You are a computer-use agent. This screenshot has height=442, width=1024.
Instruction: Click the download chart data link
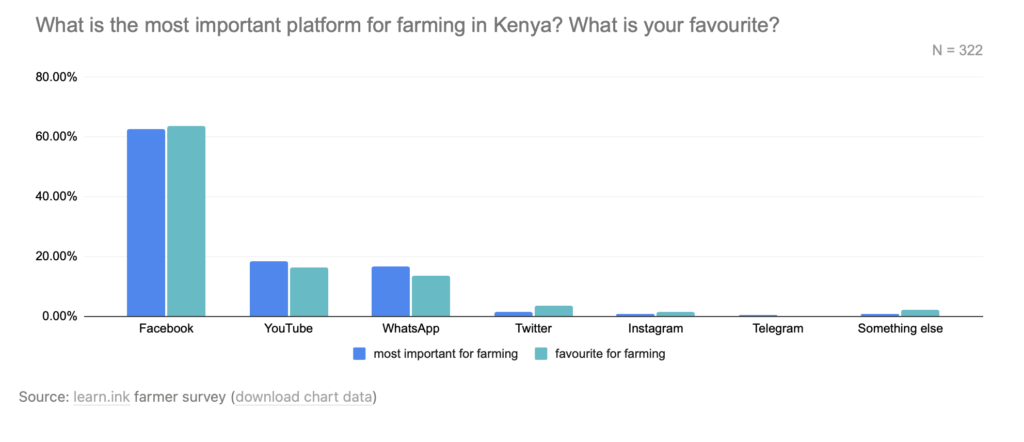[x=304, y=397]
